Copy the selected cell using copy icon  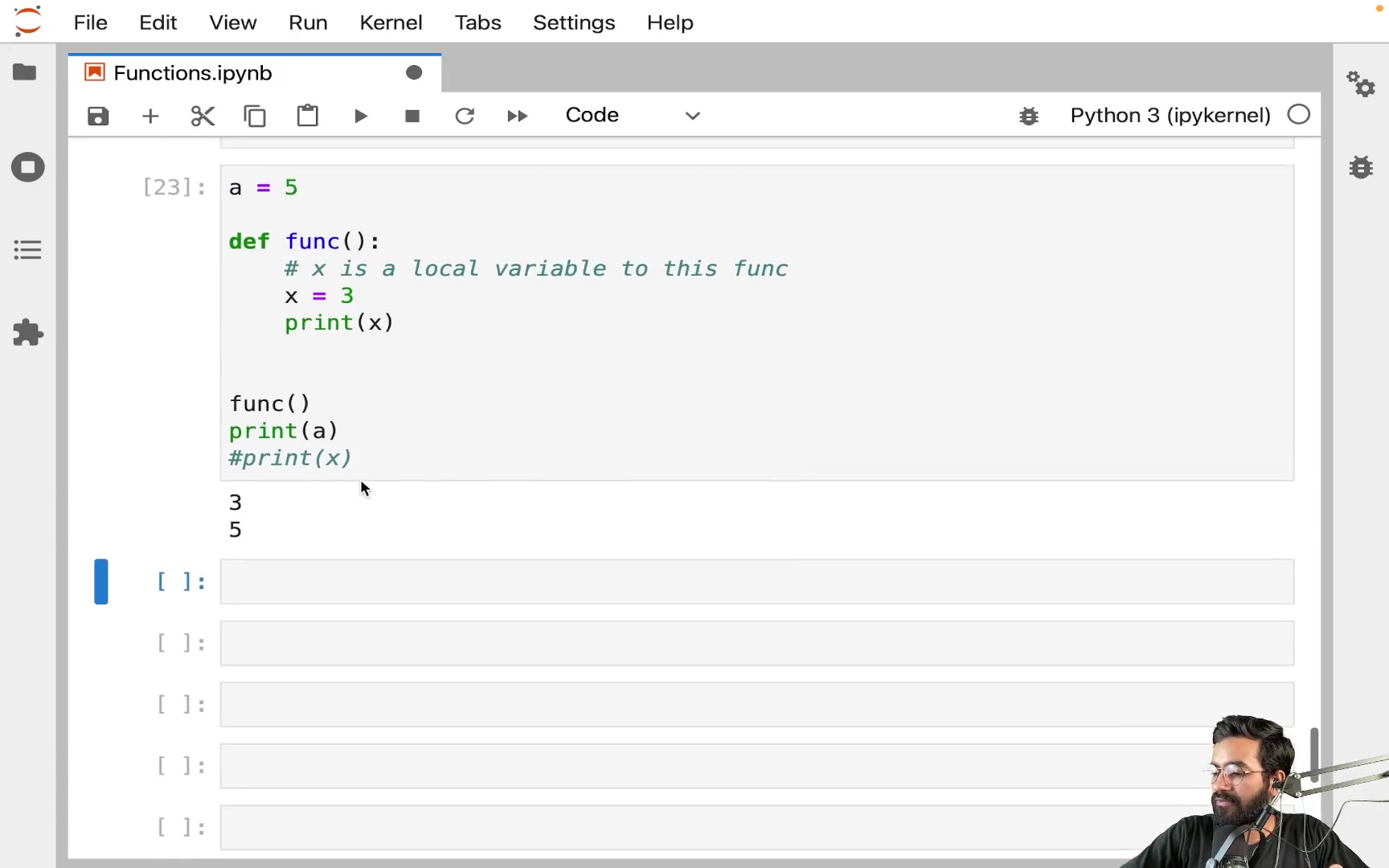point(256,116)
